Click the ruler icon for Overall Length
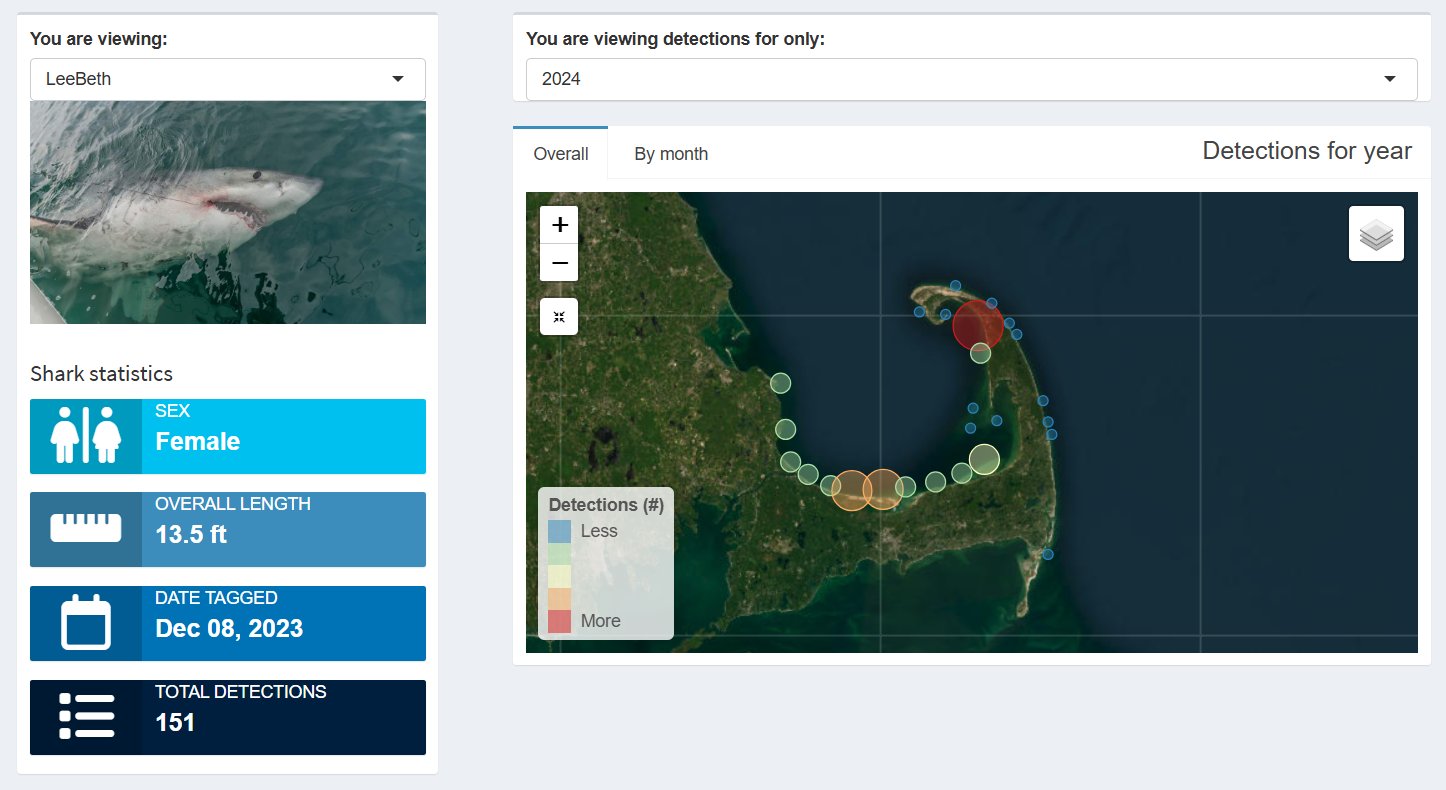This screenshot has width=1446, height=790. (x=86, y=529)
